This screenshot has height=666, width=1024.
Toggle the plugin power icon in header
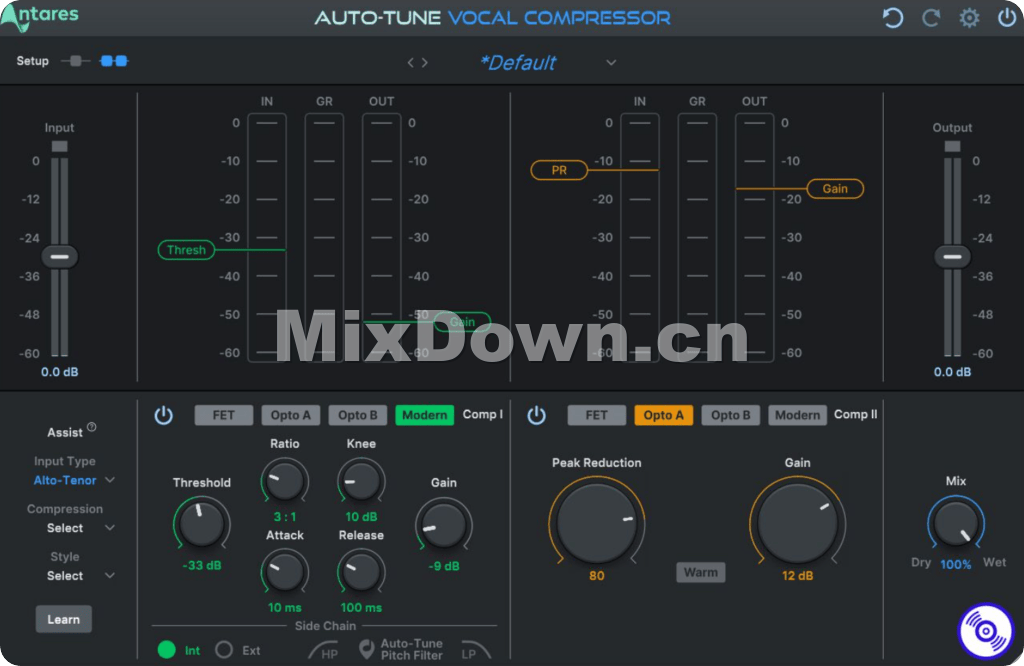click(1006, 18)
